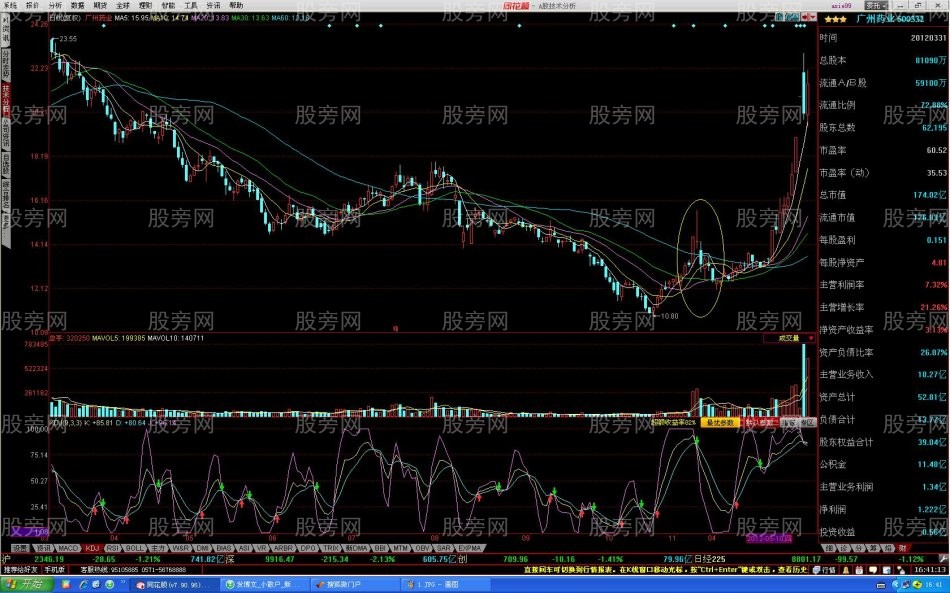Click the 手机版 link

(x=54, y=569)
